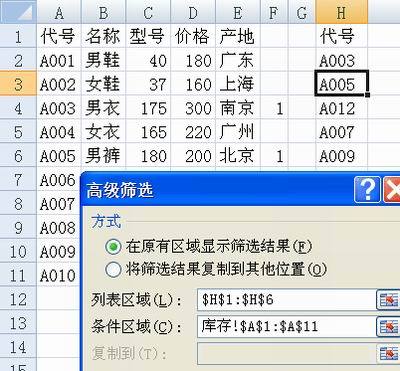The height and width of the screenshot is (371, 400).
Task: Select 将筛选结果复制到其他位置 radio option
Action: click(113, 270)
